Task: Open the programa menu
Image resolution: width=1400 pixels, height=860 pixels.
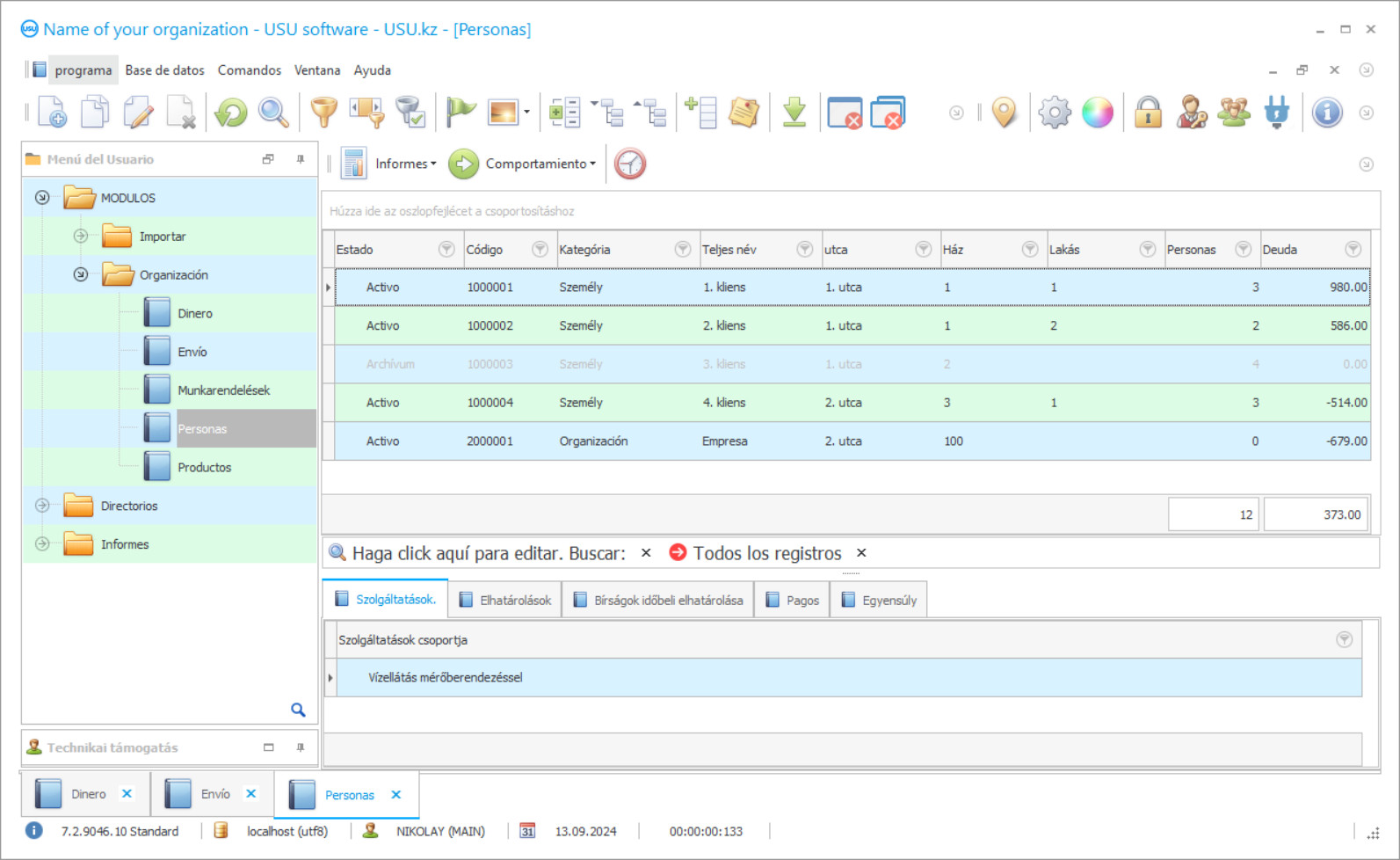Action: click(83, 70)
